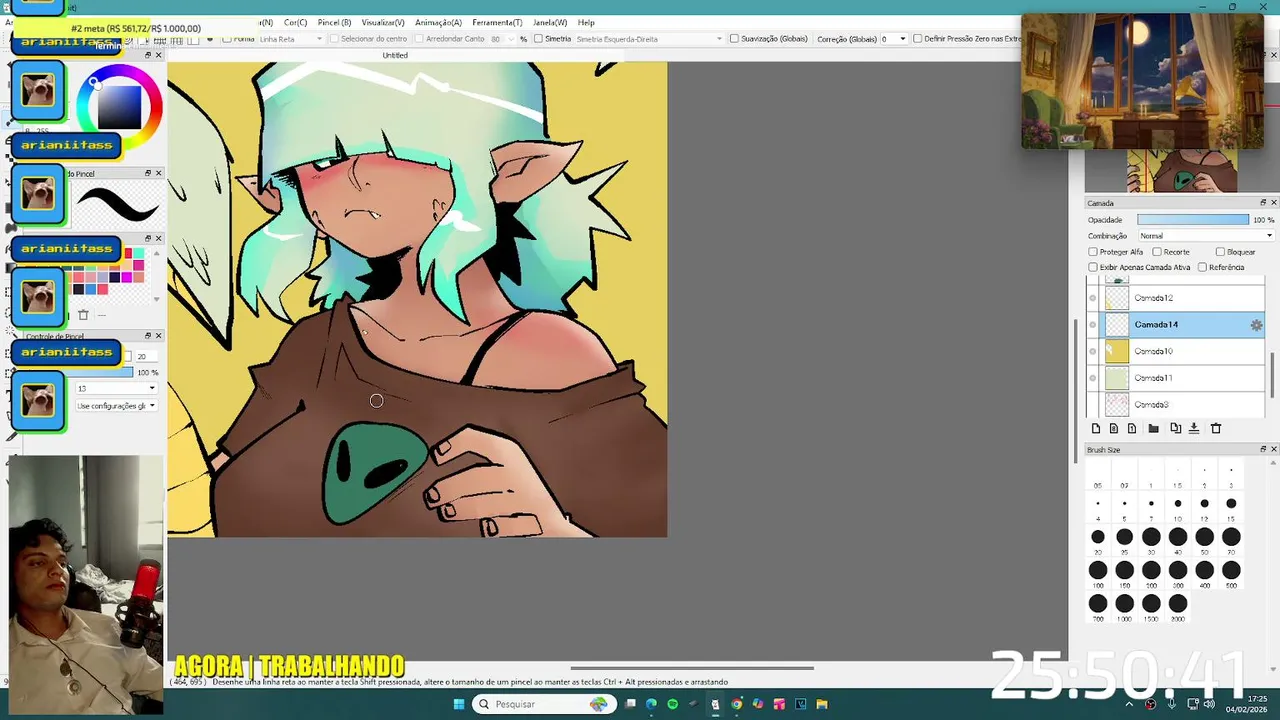Screen dimensions: 1280x720
Task: Add a new 1-bit layer
Action: click(1132, 428)
